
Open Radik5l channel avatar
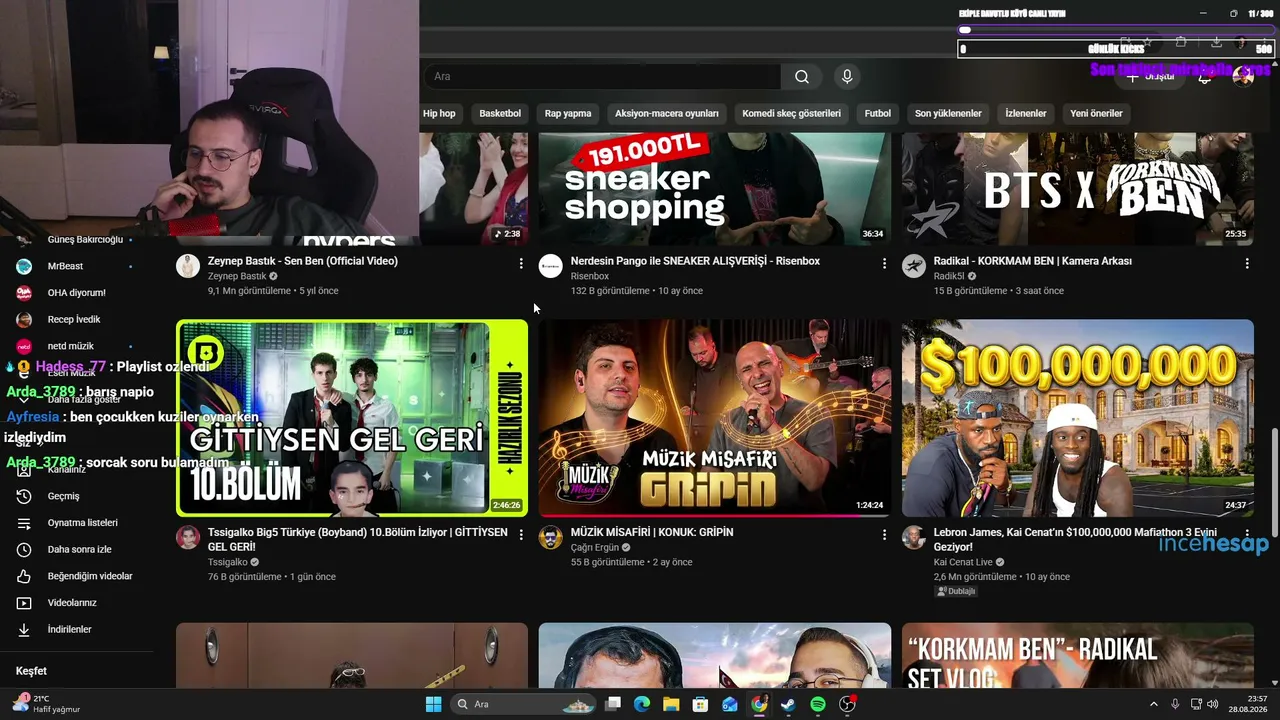click(914, 265)
